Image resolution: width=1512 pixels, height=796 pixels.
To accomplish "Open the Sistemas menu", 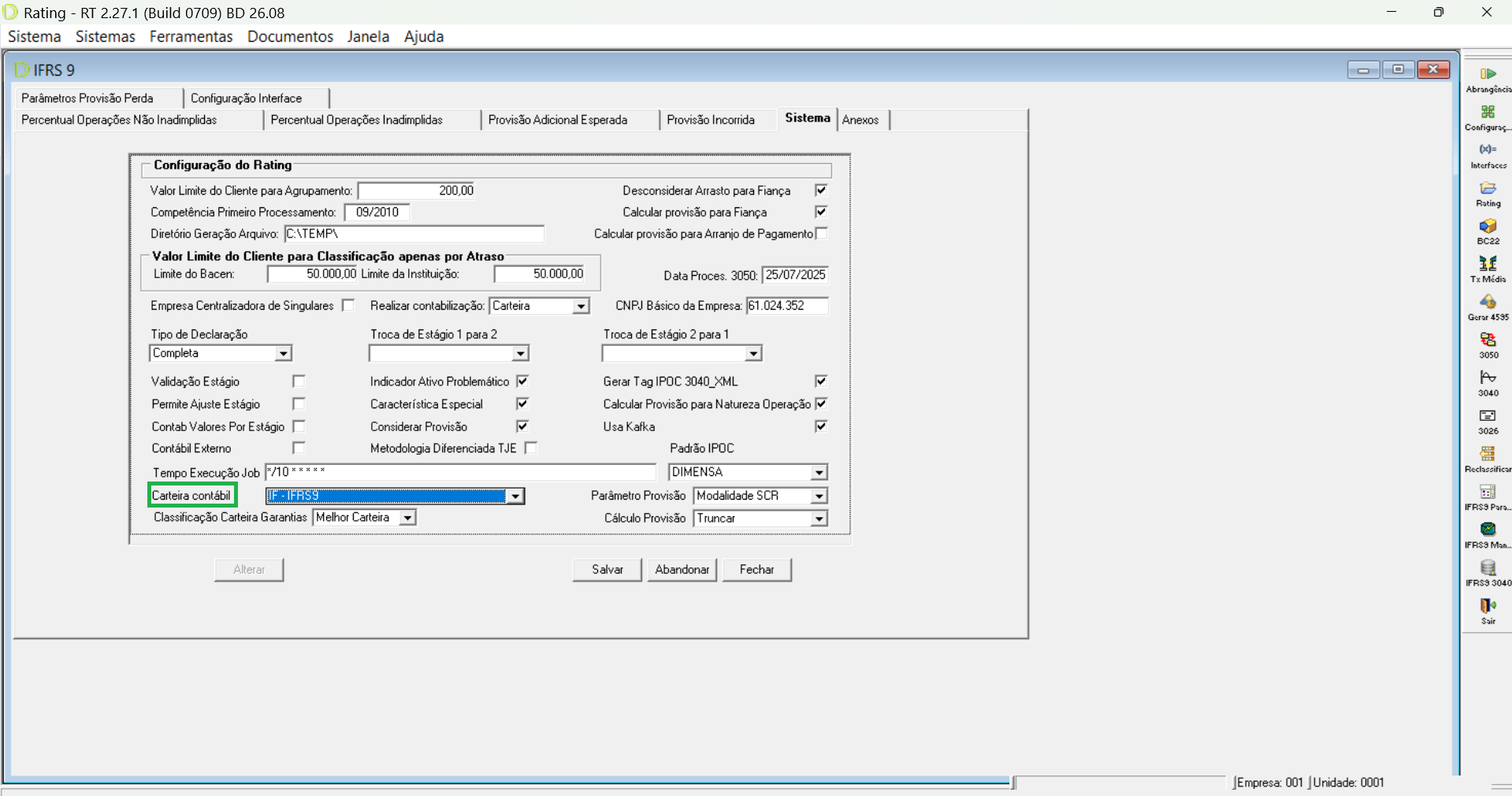I will click(106, 36).
